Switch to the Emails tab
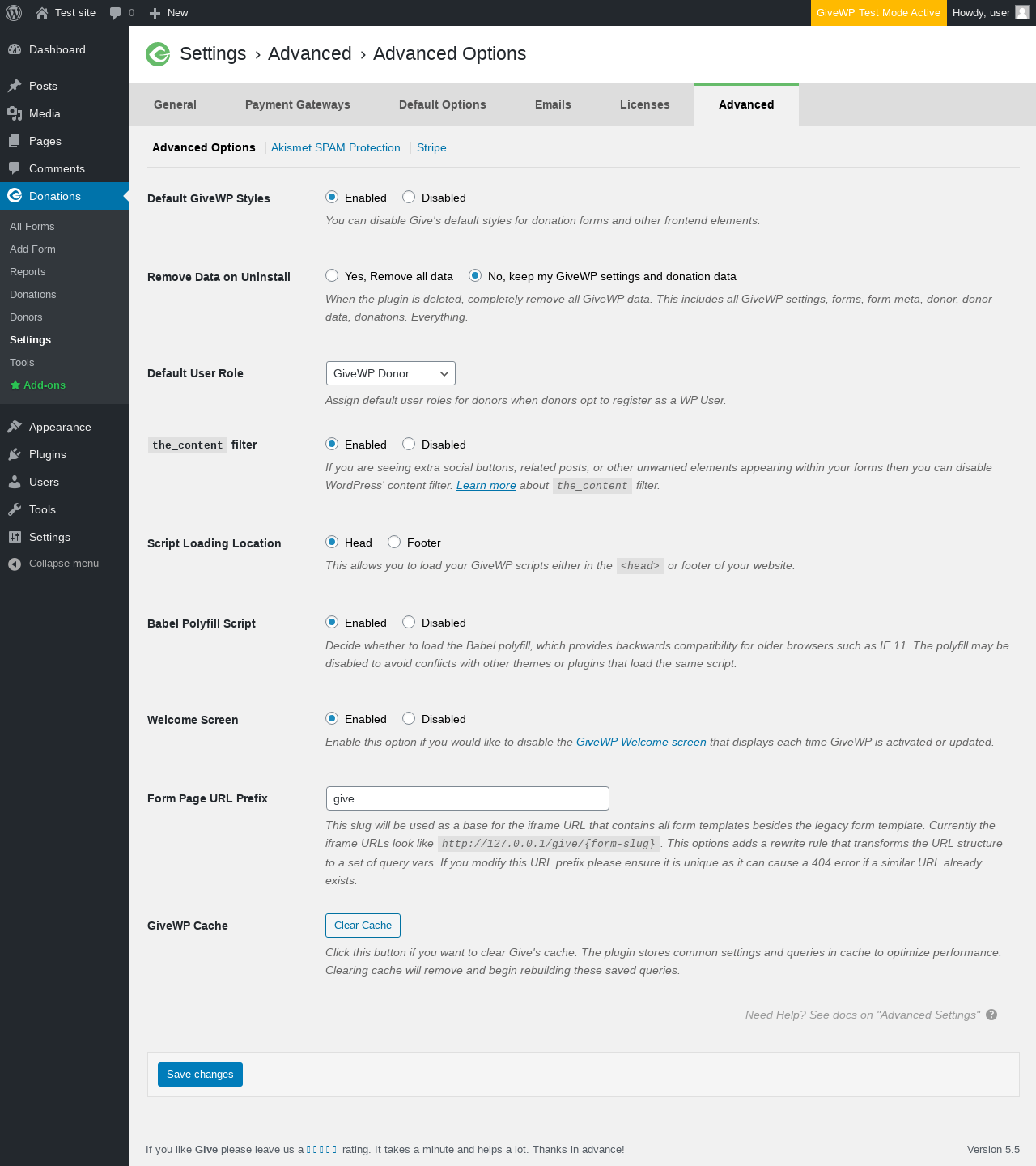Screen dimensions: 1036x1166 point(553,104)
